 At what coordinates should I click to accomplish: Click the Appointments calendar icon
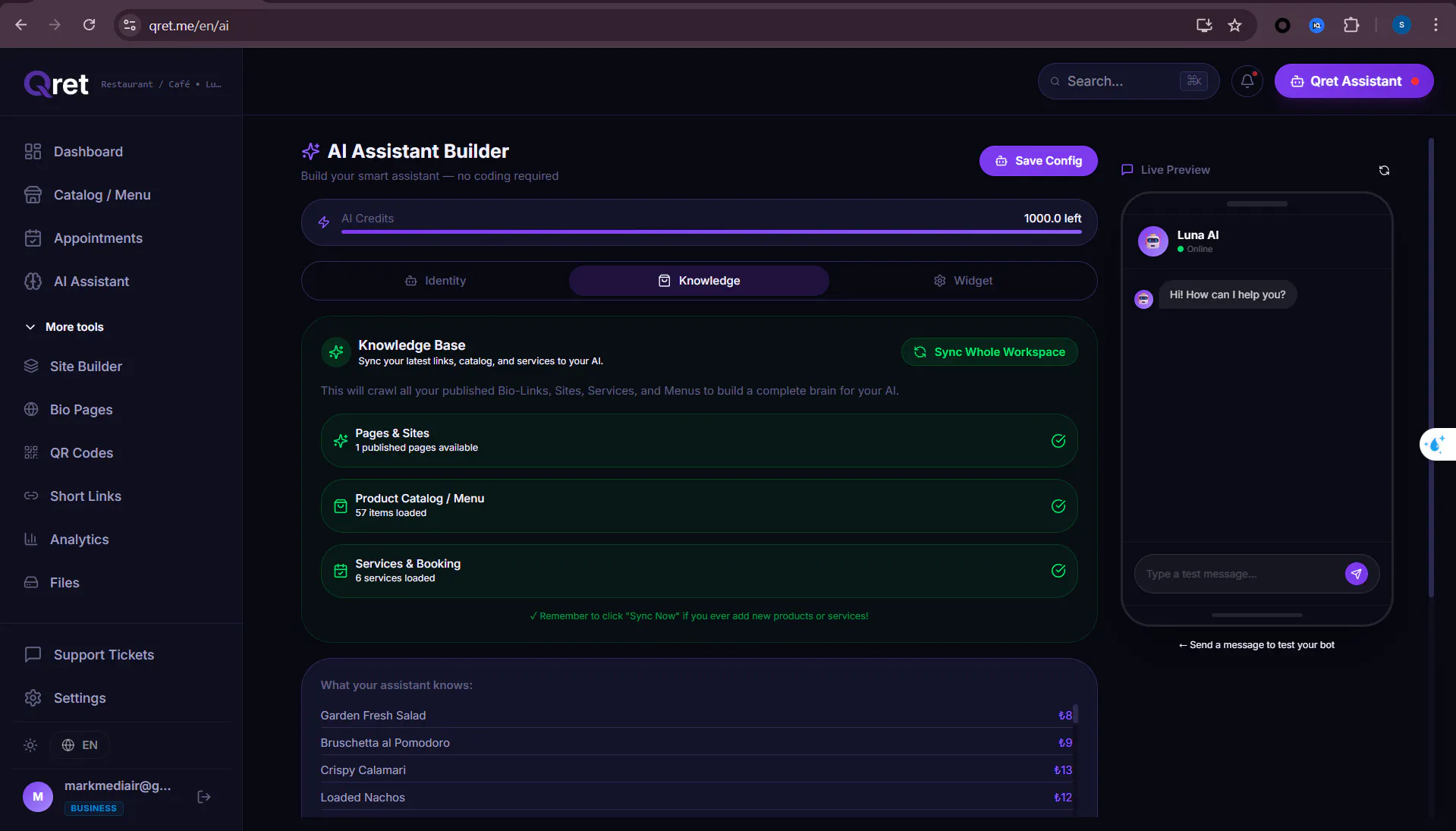33,238
